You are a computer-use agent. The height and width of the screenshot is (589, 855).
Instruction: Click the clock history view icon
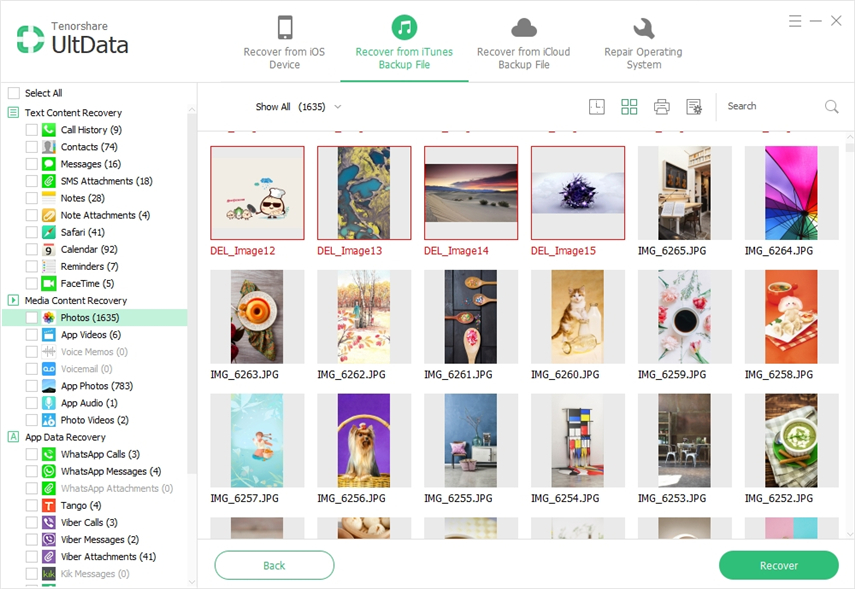[x=597, y=107]
